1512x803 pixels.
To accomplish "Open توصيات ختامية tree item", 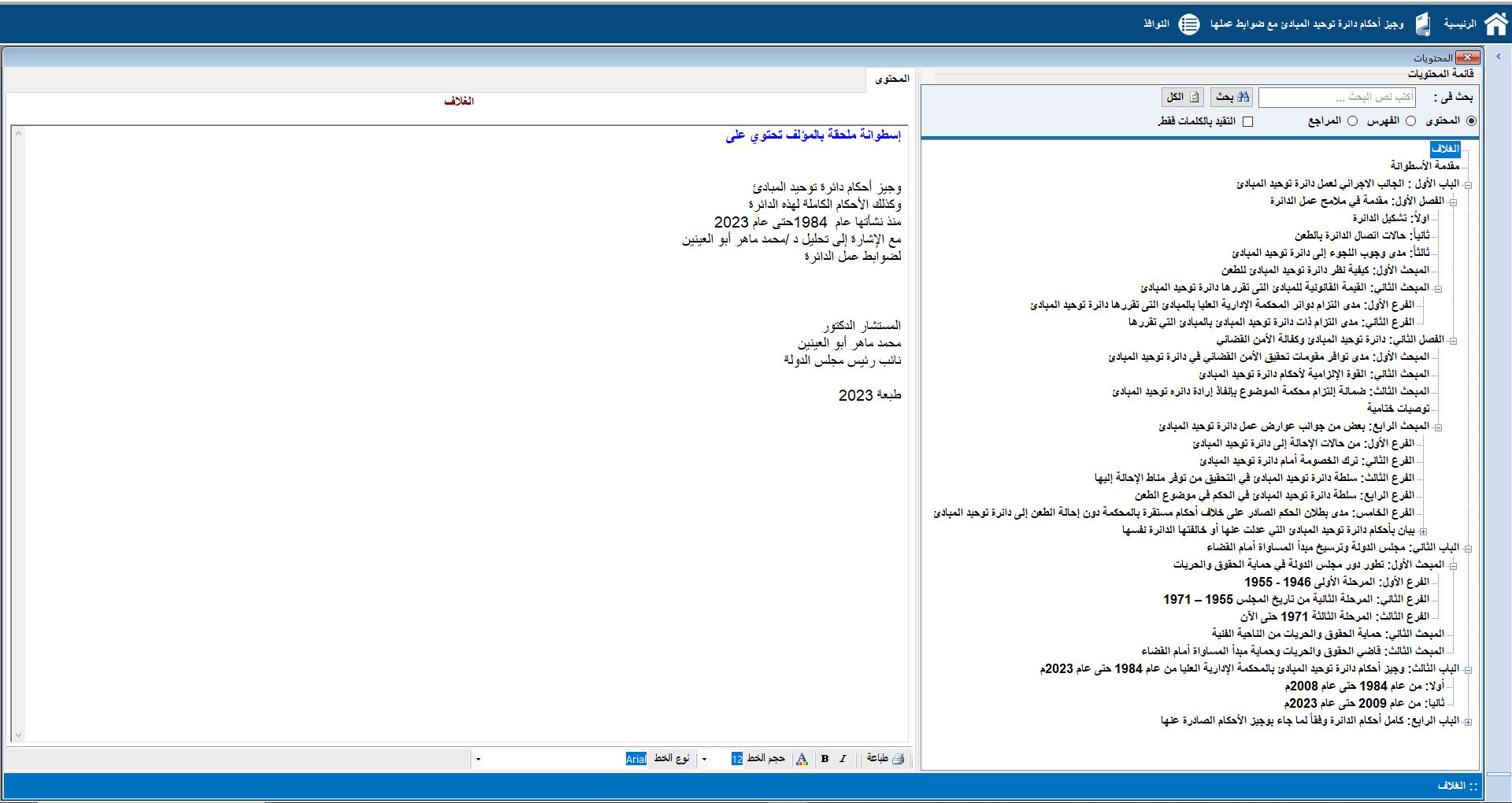I will click(x=1399, y=409).
